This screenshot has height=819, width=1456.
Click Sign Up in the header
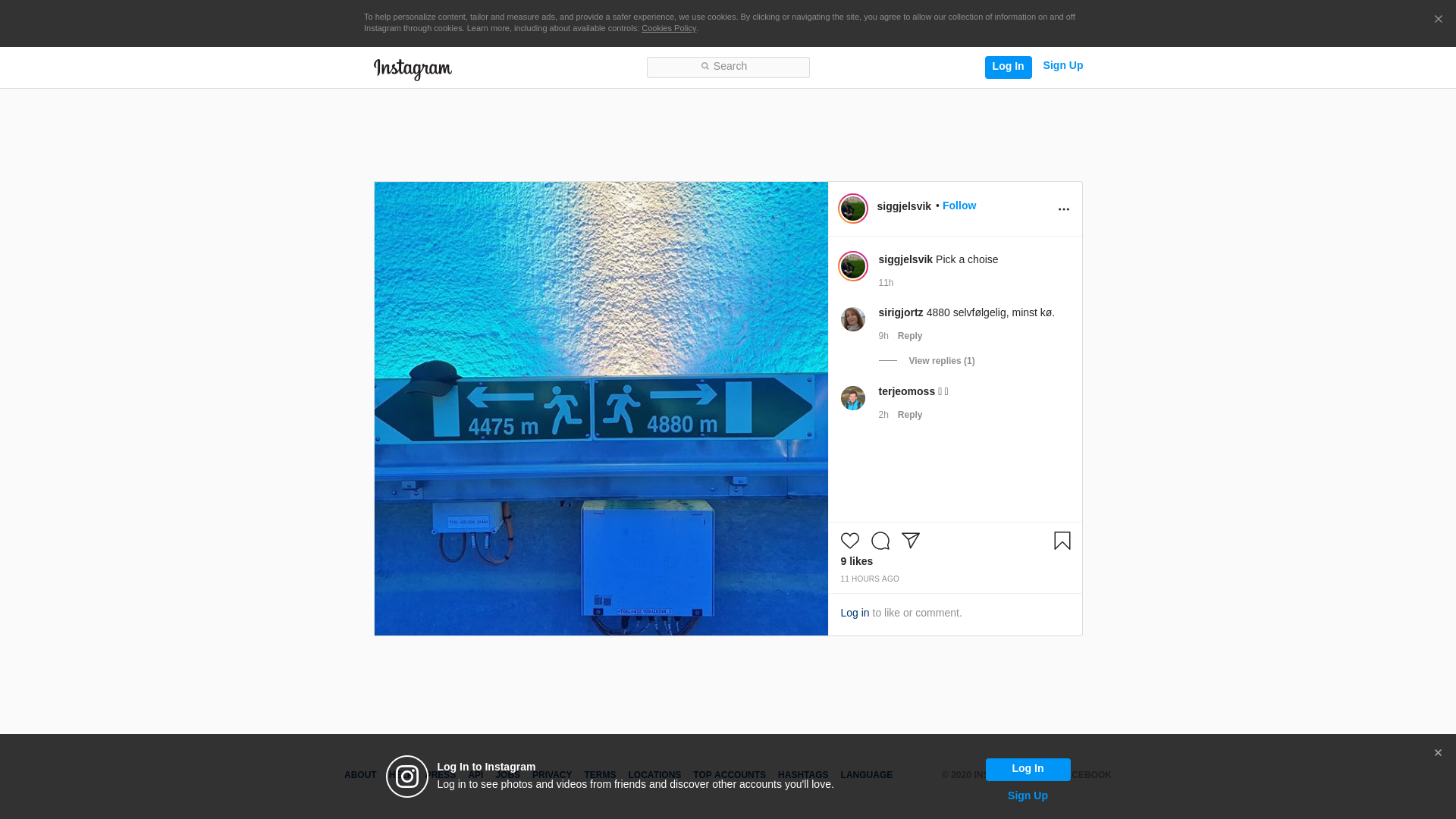(1062, 65)
